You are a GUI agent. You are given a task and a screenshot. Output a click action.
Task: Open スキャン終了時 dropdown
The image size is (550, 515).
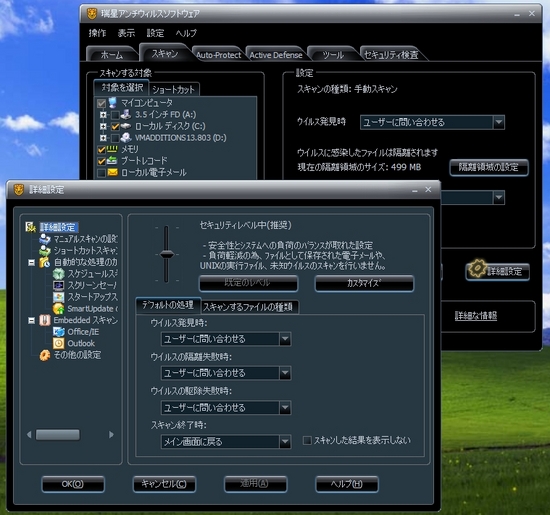[x=285, y=442]
